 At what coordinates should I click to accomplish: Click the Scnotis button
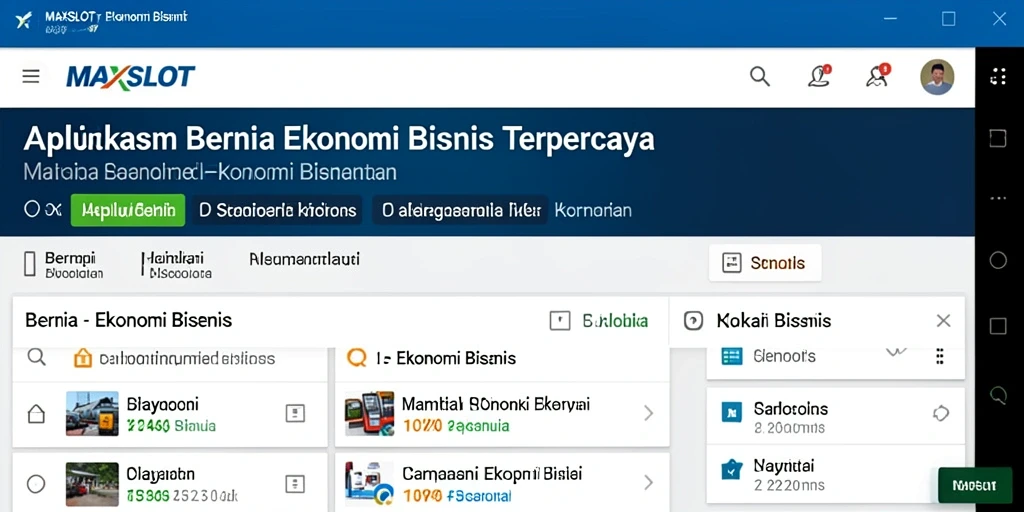point(765,263)
